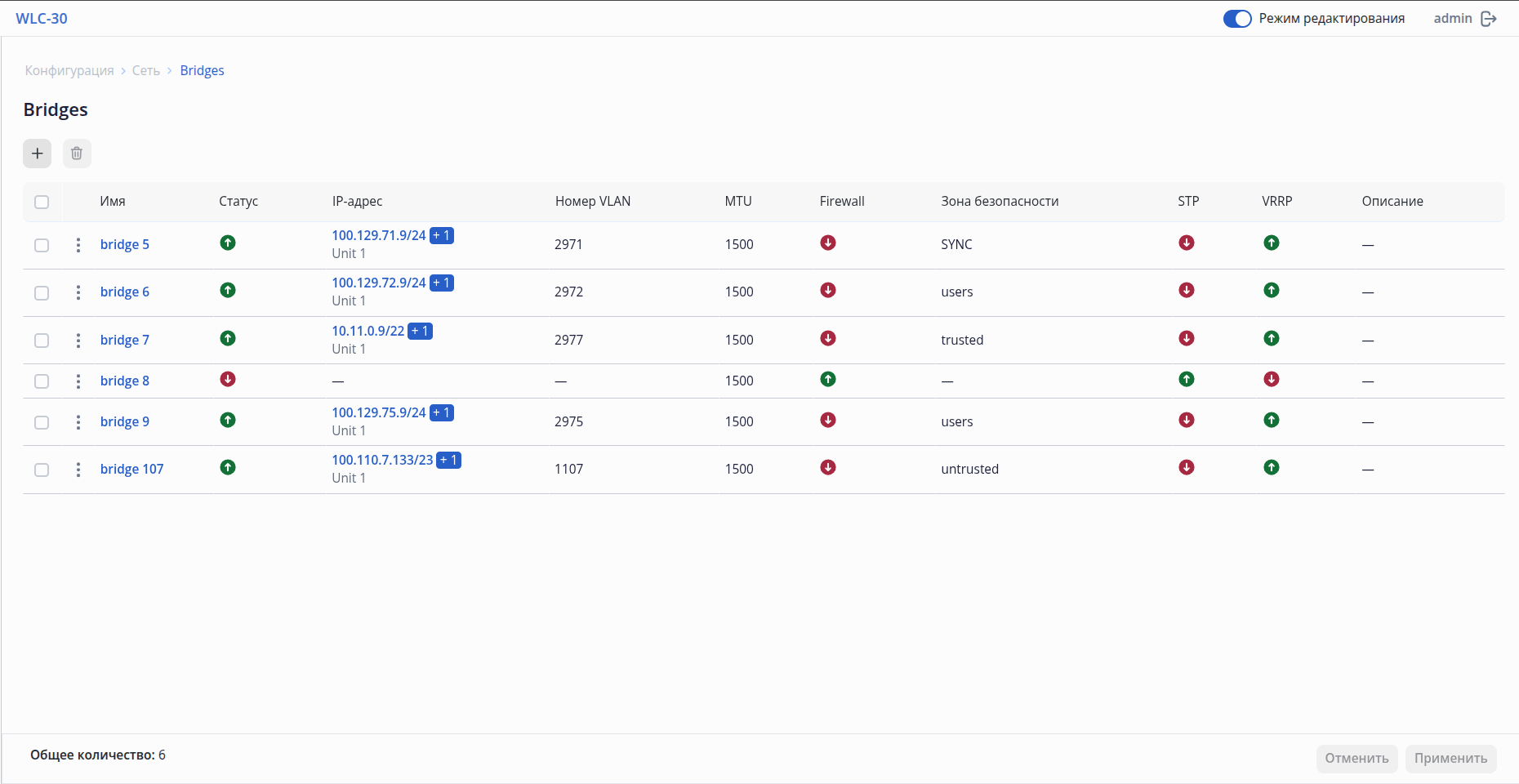Toggle the edit mode switch

(x=1237, y=19)
